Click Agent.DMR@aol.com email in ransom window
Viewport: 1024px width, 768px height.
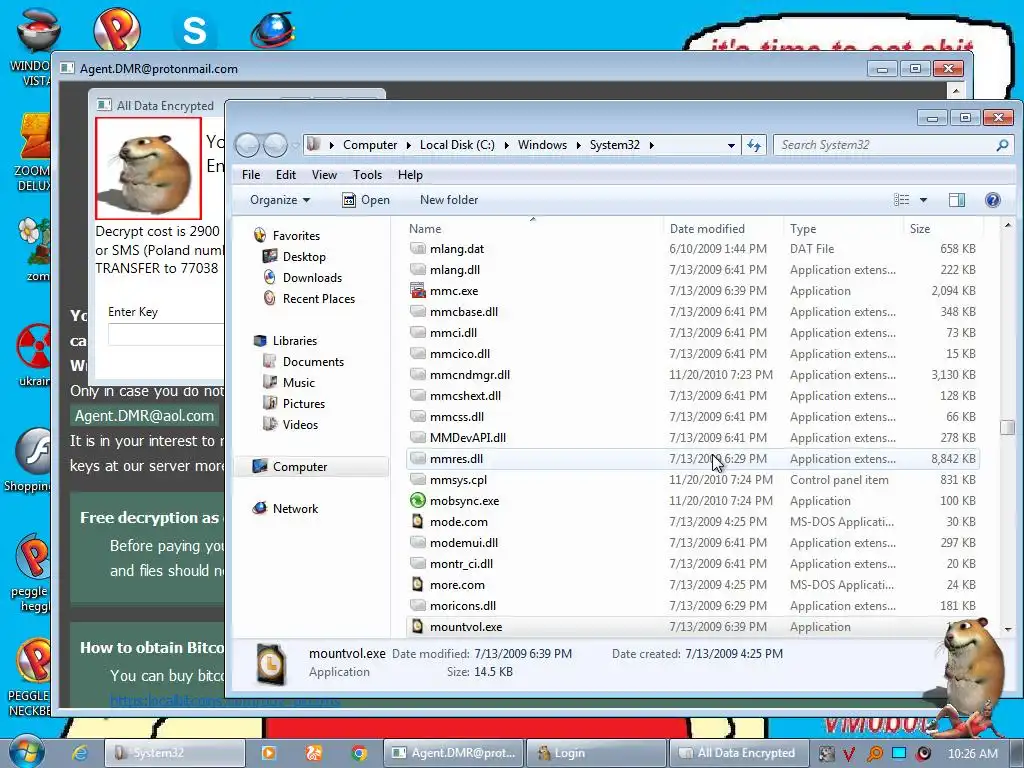[144, 416]
